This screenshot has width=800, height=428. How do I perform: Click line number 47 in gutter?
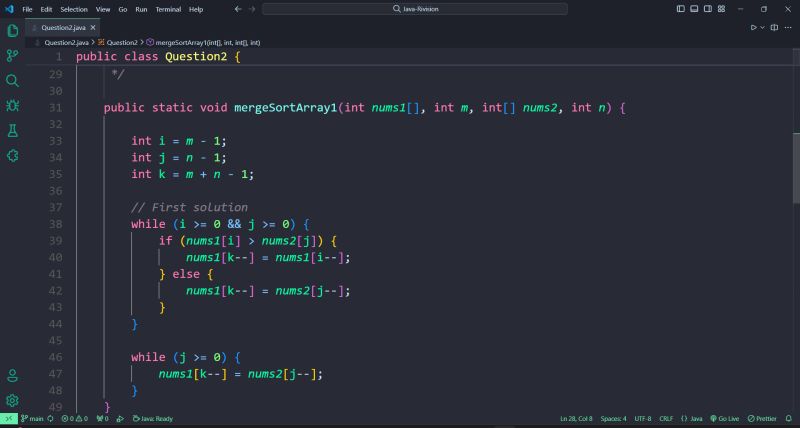(x=55, y=374)
